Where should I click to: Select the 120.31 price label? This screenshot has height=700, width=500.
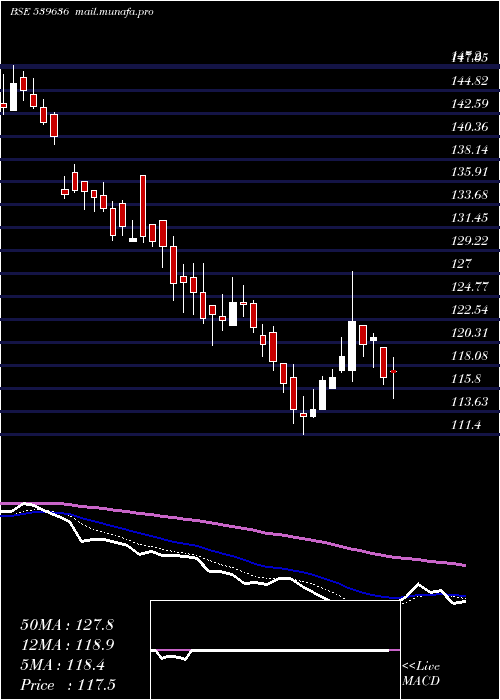click(x=470, y=333)
